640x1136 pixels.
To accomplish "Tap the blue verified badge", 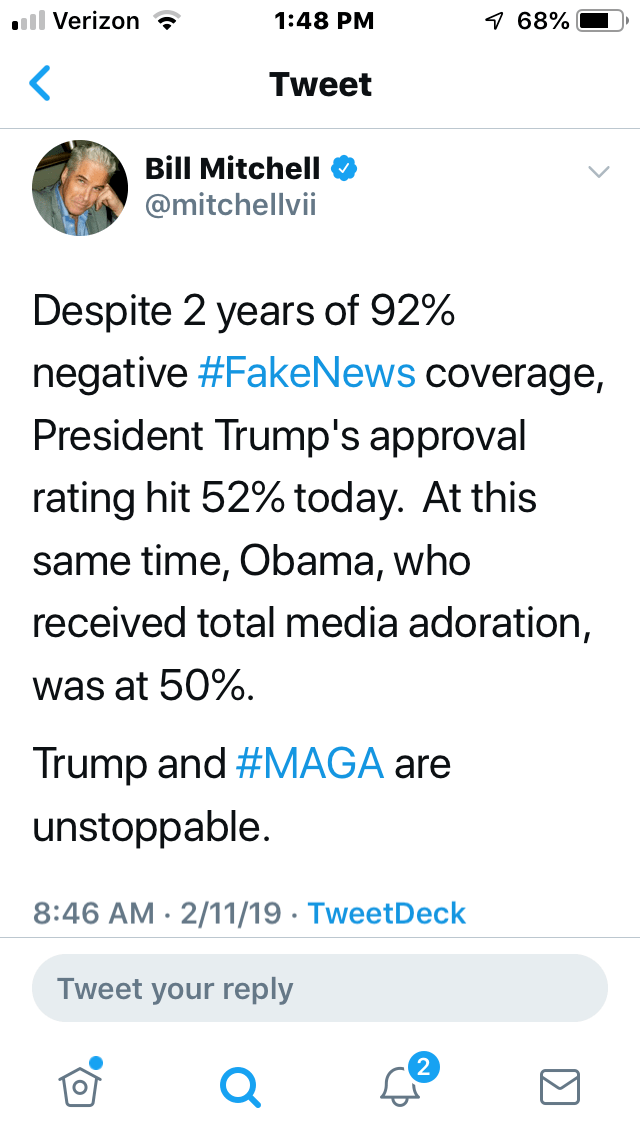I will coord(345,169).
